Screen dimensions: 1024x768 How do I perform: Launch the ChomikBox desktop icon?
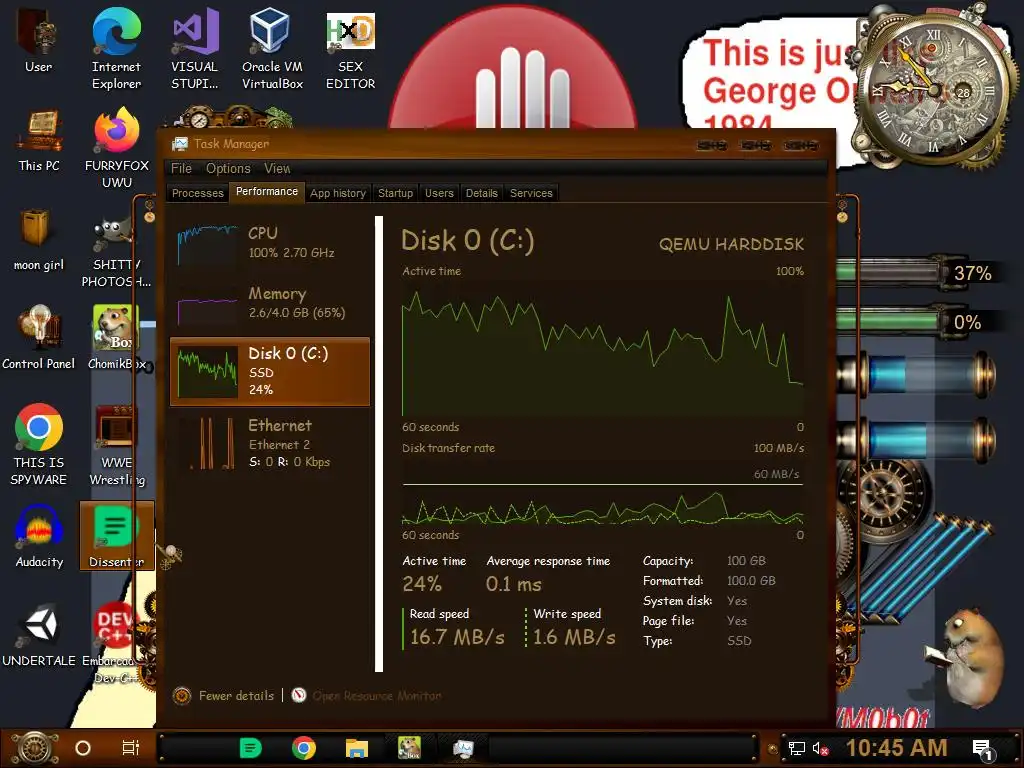[116, 337]
